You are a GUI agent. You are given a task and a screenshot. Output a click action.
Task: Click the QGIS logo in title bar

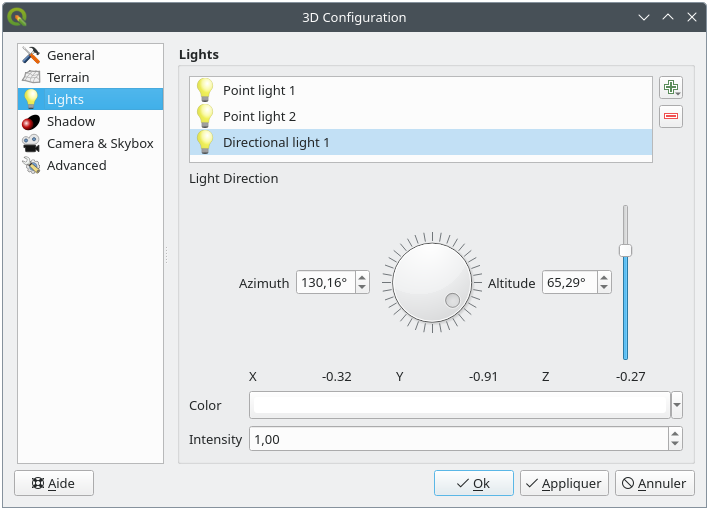coord(17,17)
